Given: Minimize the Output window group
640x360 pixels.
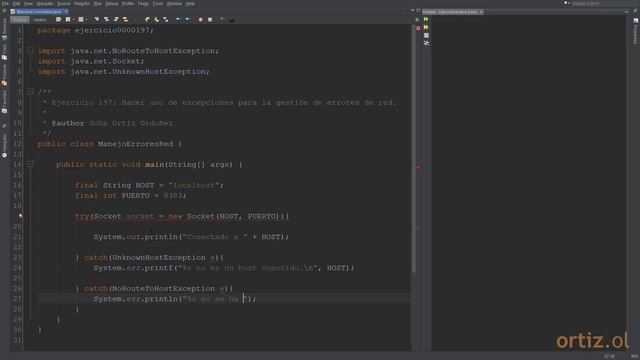Looking at the screenshot, I should point(627,12).
